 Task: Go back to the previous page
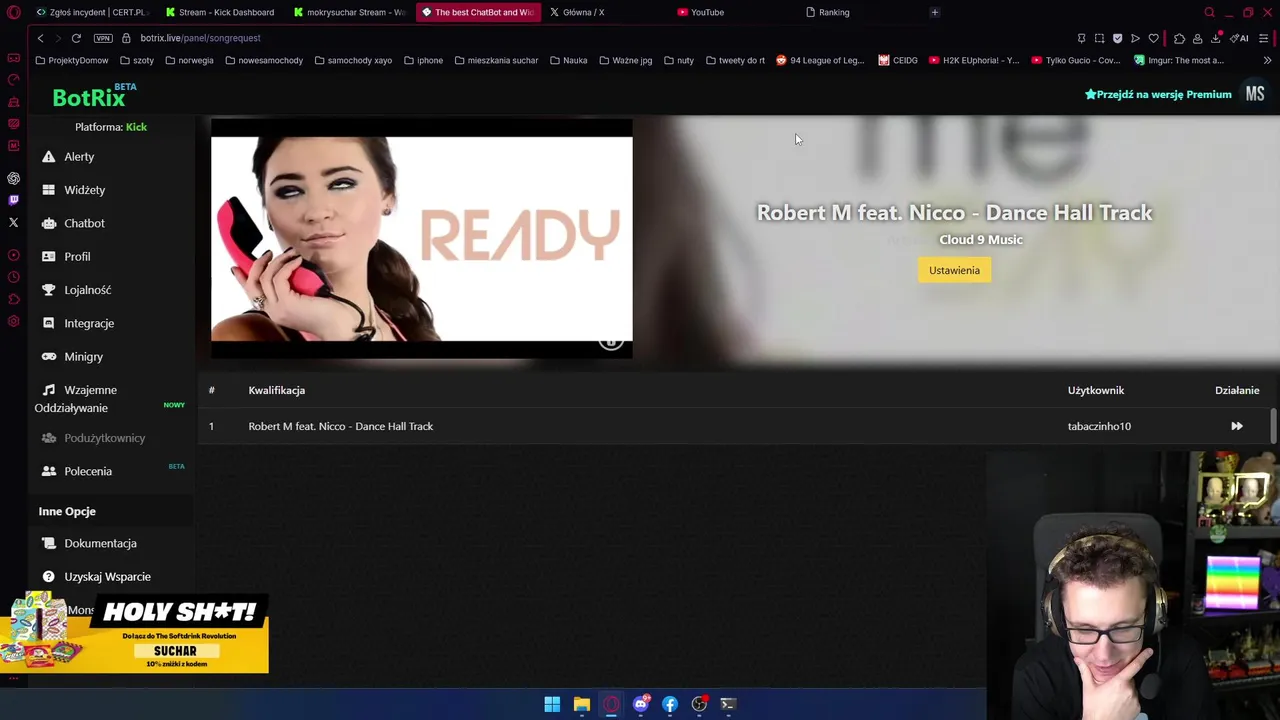[40, 38]
